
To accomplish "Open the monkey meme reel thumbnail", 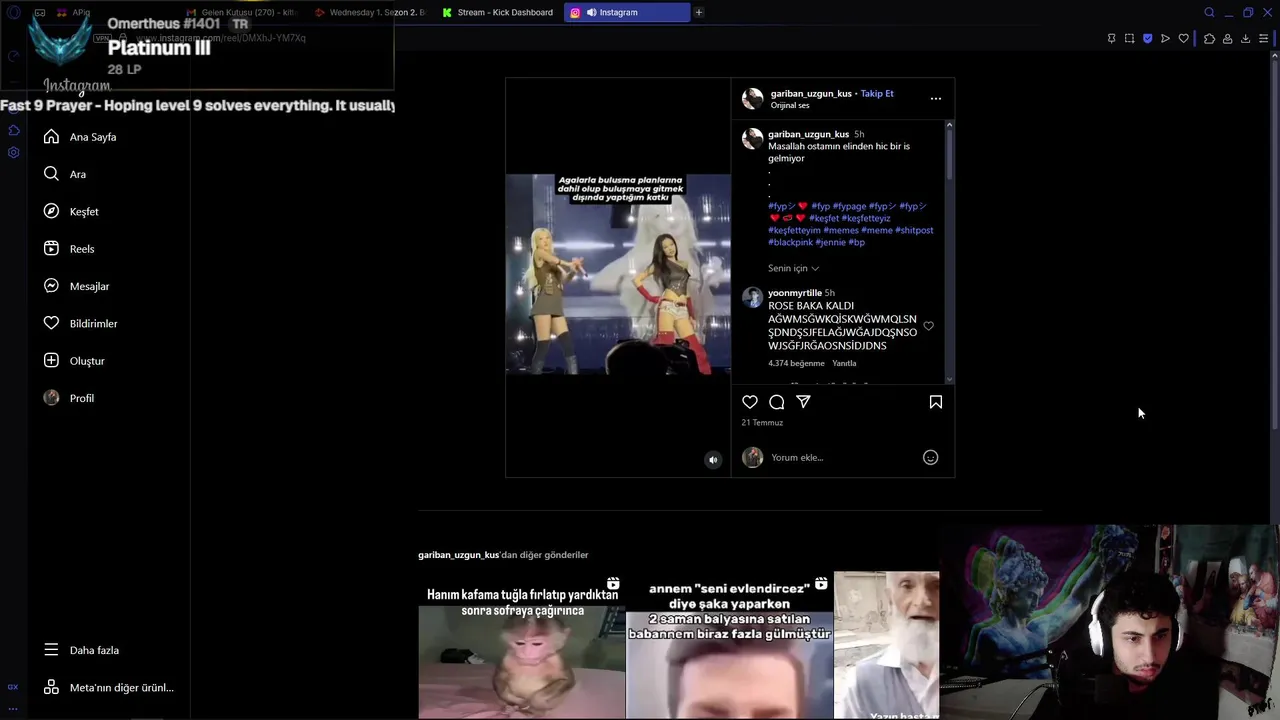I will click(521, 646).
